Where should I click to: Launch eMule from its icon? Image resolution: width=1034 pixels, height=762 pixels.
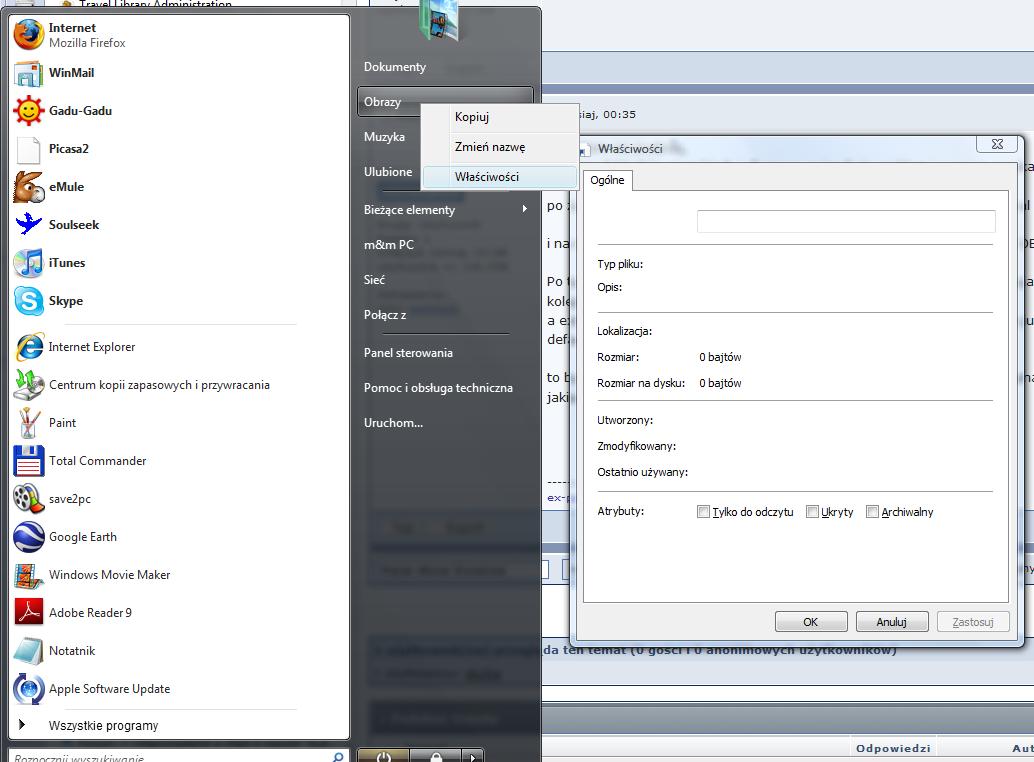pos(28,187)
